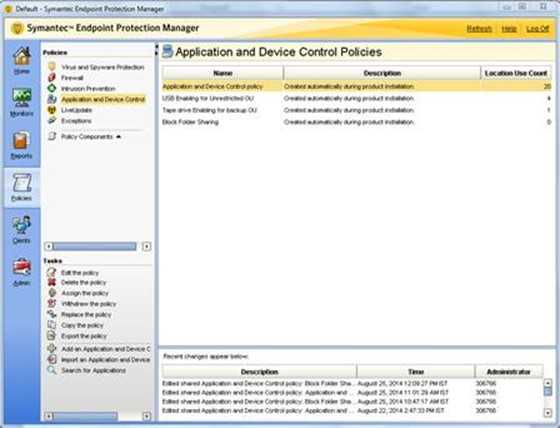The height and width of the screenshot is (428, 560).
Task: Sort recent changes by Administrator column
Action: [x=509, y=372]
